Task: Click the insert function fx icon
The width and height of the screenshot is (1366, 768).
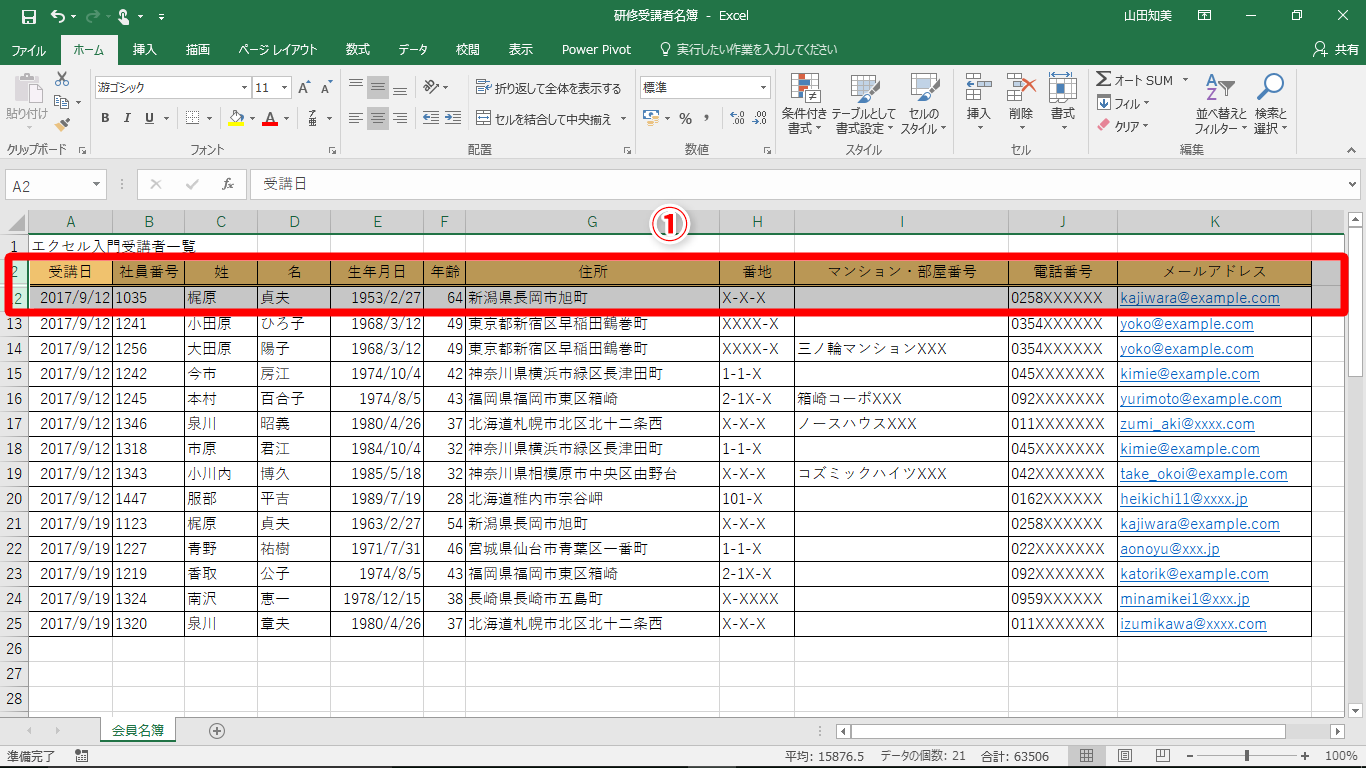Action: pyautogui.click(x=228, y=184)
